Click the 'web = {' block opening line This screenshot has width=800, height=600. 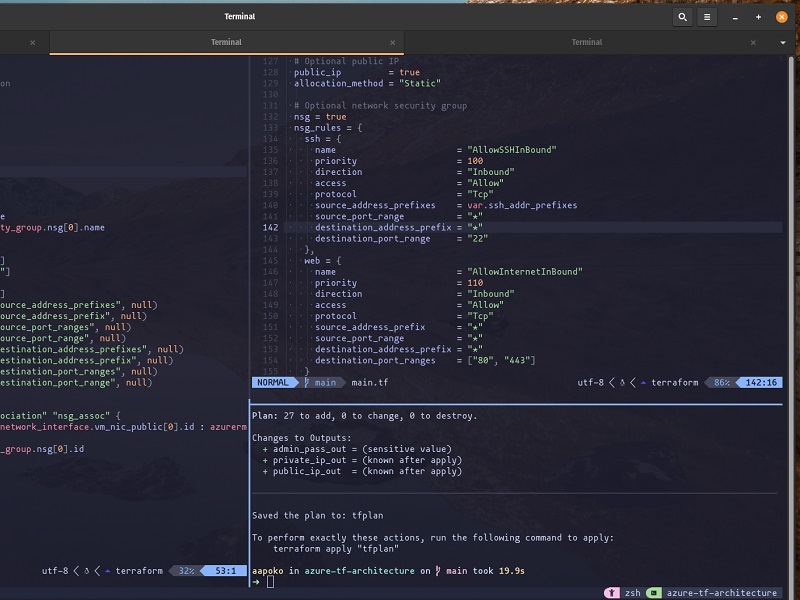click(x=322, y=261)
